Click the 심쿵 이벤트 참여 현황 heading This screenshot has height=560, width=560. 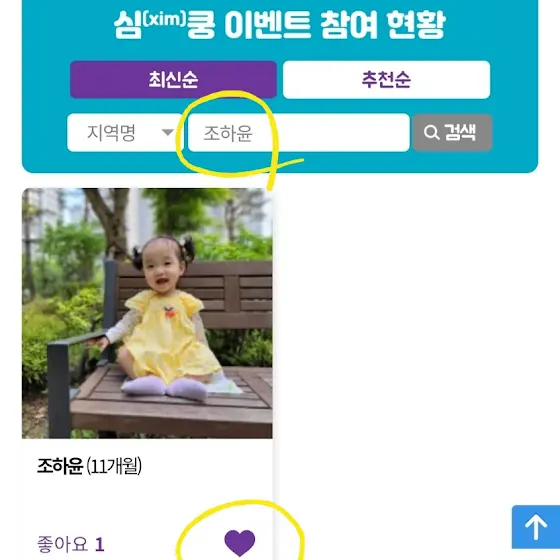tap(280, 24)
